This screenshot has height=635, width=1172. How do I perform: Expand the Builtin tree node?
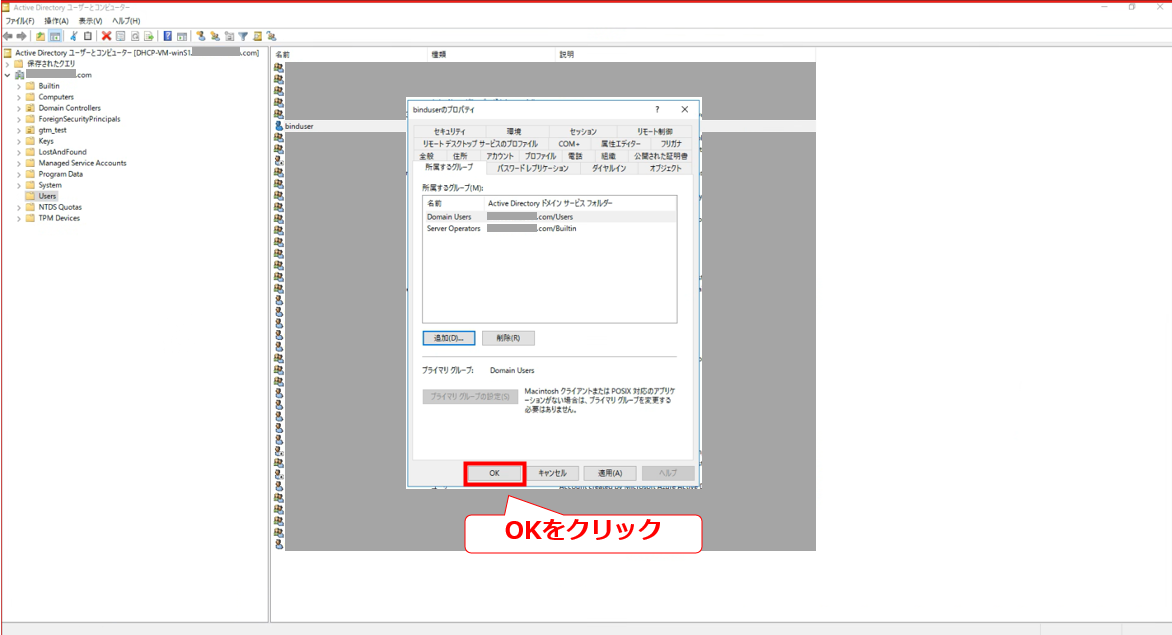(19, 86)
